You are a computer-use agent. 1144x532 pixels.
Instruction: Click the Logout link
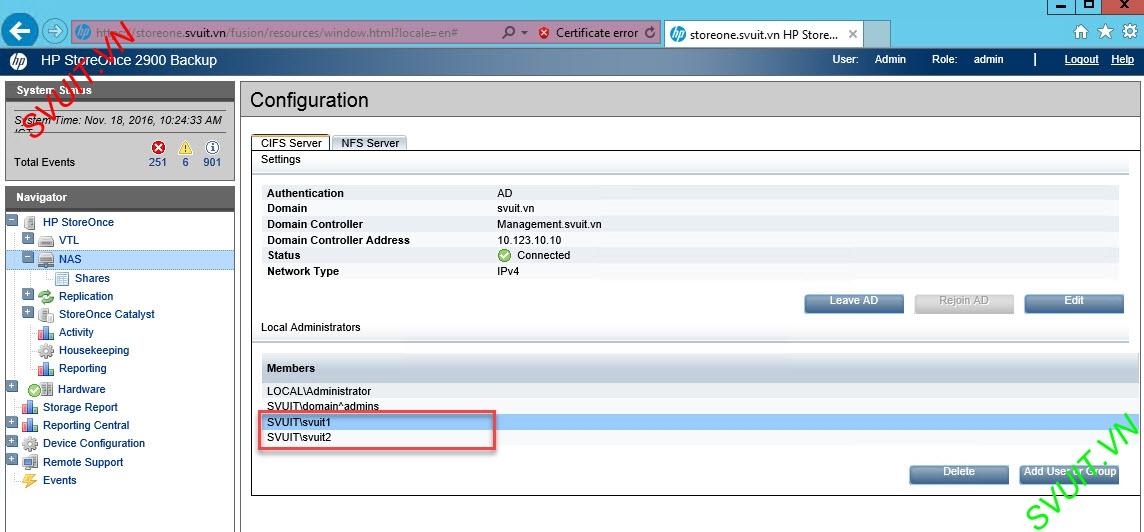[x=1081, y=60]
